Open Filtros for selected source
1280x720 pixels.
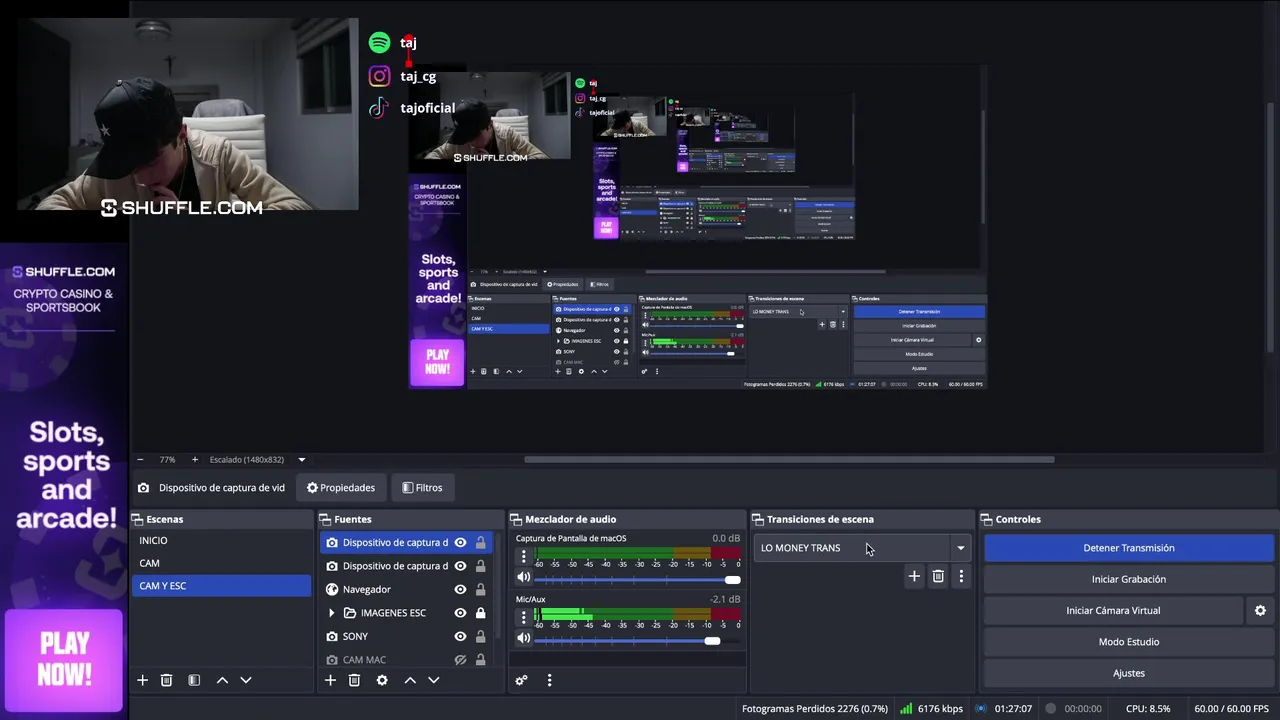[x=422, y=488]
